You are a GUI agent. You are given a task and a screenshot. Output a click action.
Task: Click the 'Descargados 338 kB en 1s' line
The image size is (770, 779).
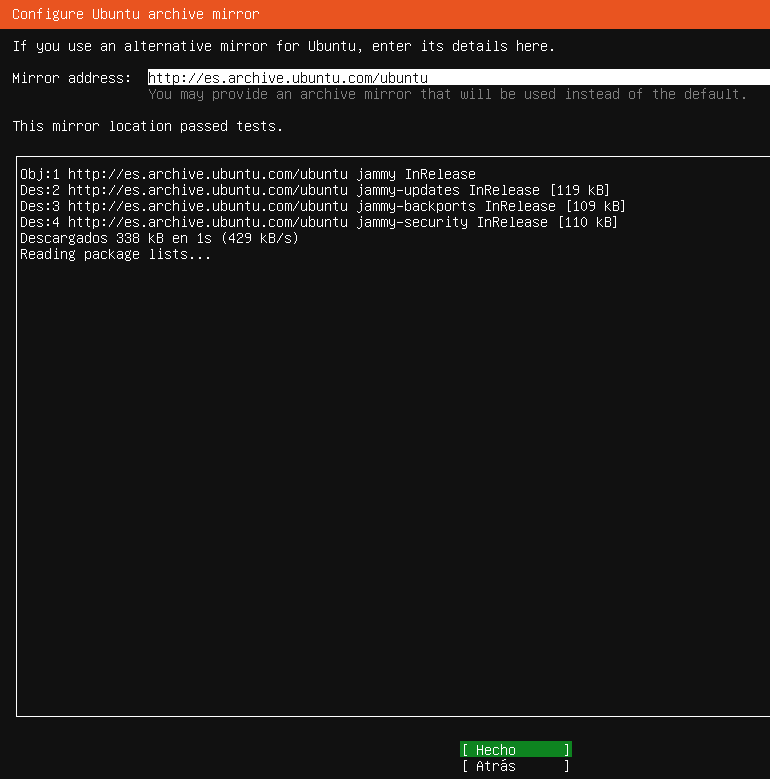coord(159,238)
